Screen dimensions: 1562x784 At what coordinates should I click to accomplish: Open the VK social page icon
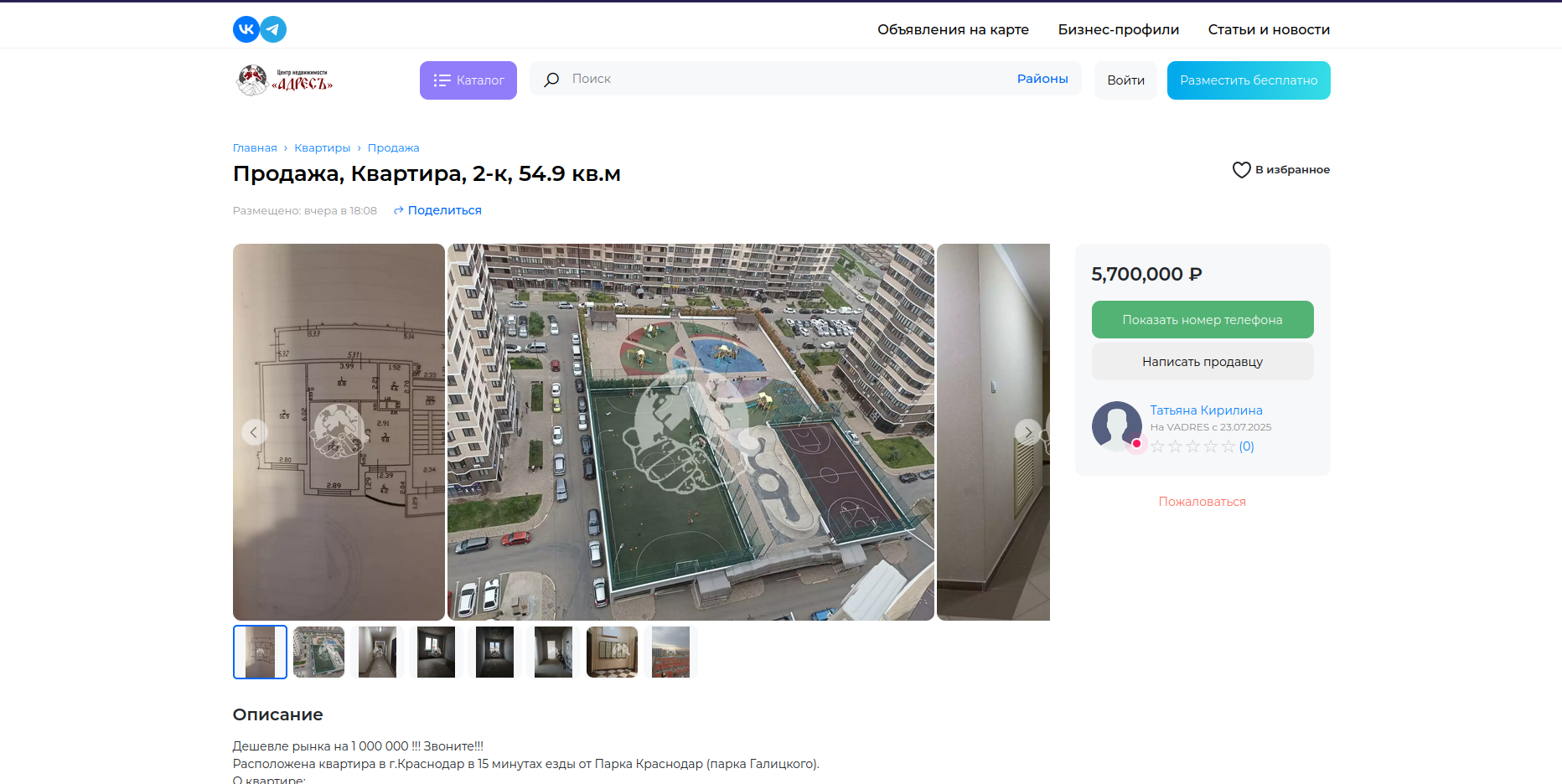tap(246, 29)
